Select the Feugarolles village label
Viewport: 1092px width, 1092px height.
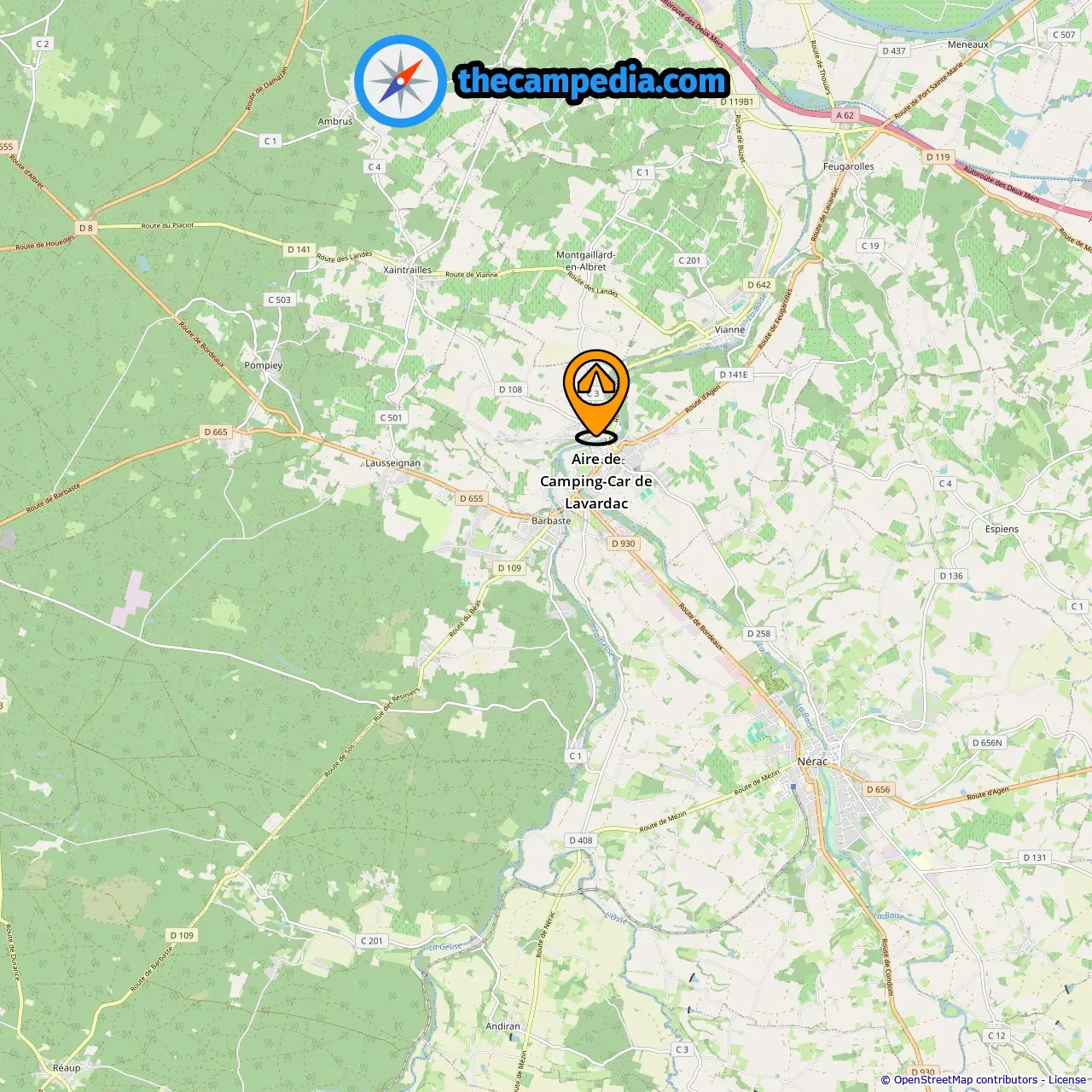pos(849,166)
